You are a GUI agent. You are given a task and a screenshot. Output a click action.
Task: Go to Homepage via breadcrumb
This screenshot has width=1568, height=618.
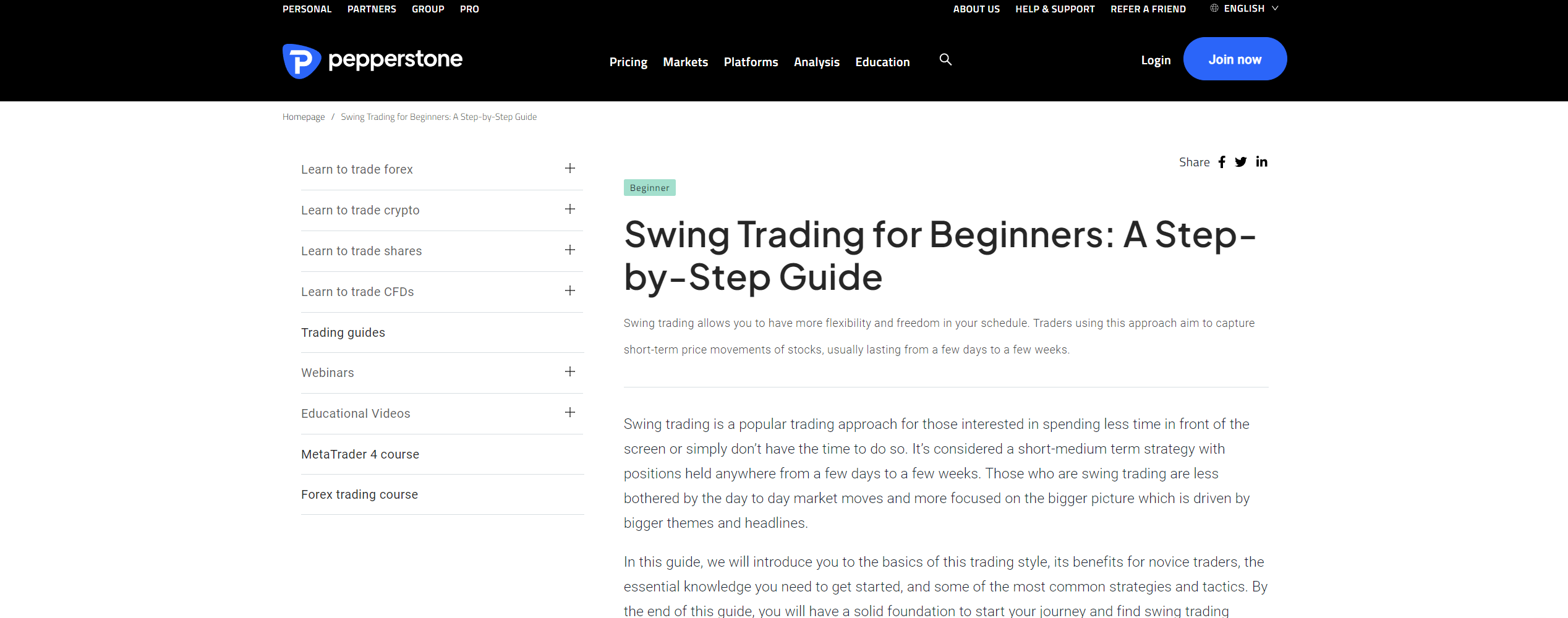point(304,117)
